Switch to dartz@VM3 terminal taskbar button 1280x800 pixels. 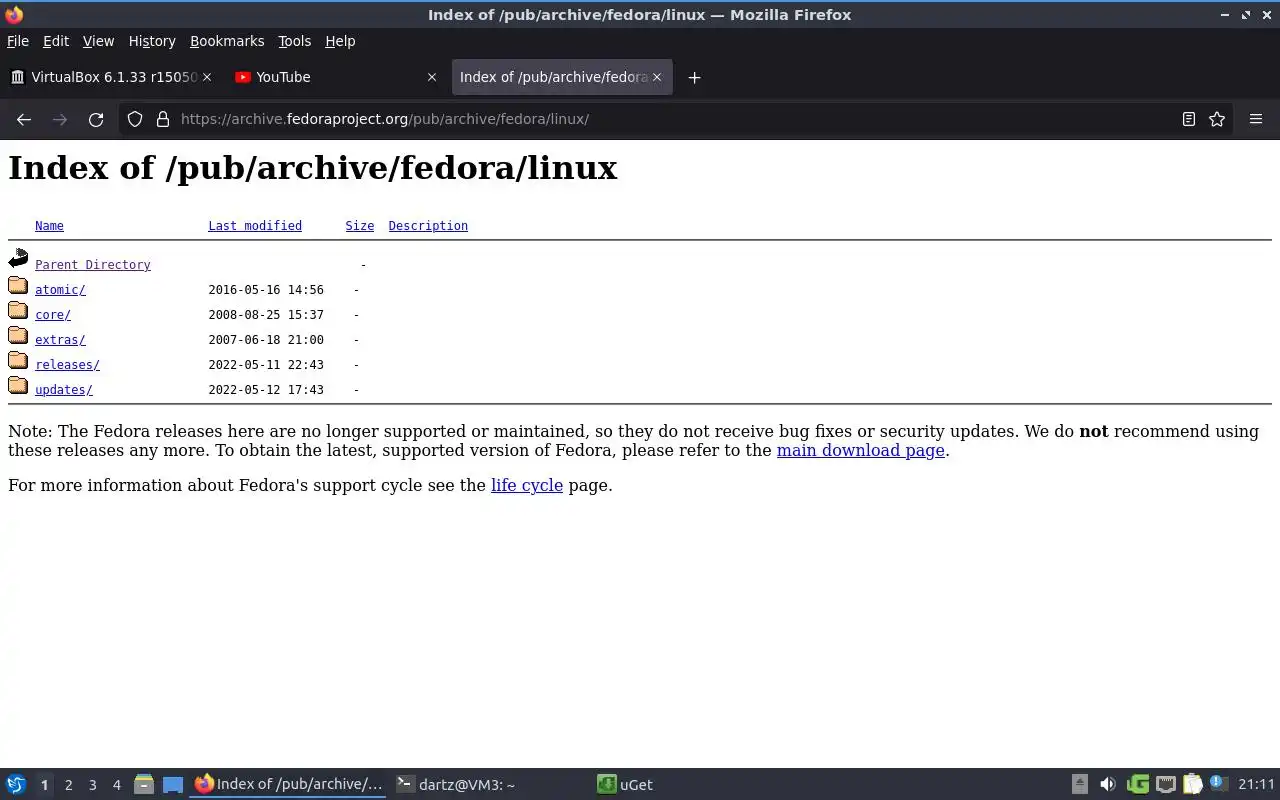click(489, 784)
